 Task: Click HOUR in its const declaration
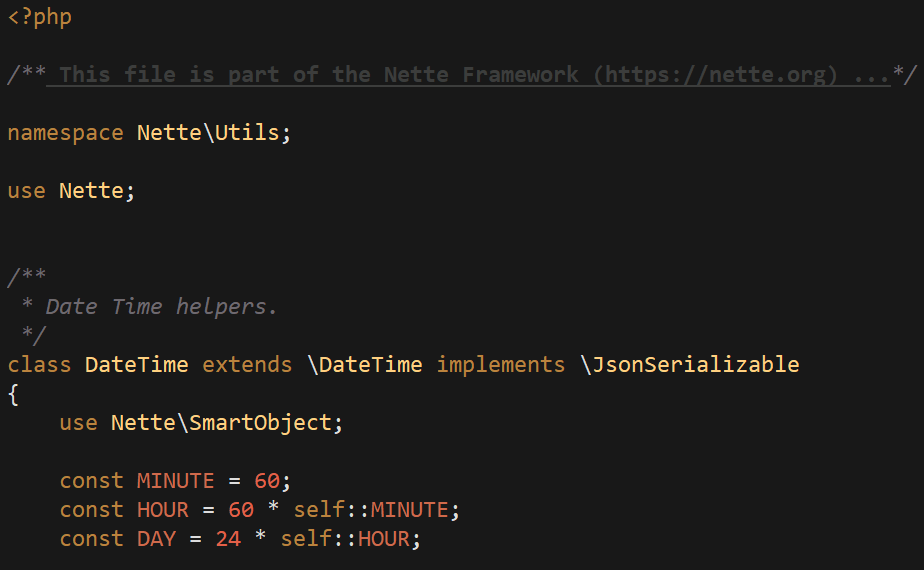(x=162, y=510)
